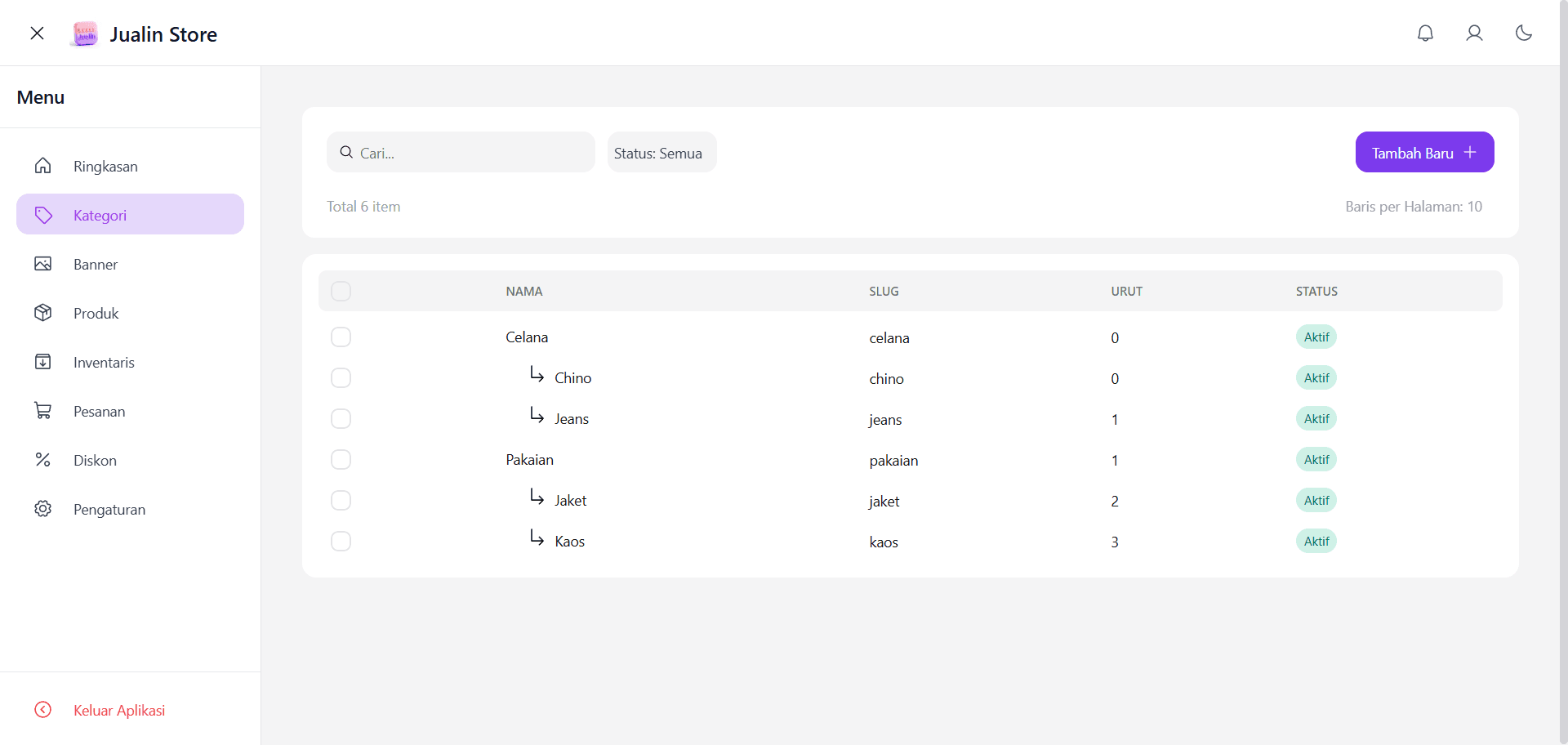
Task: Click the user profile icon
Action: 1474,33
